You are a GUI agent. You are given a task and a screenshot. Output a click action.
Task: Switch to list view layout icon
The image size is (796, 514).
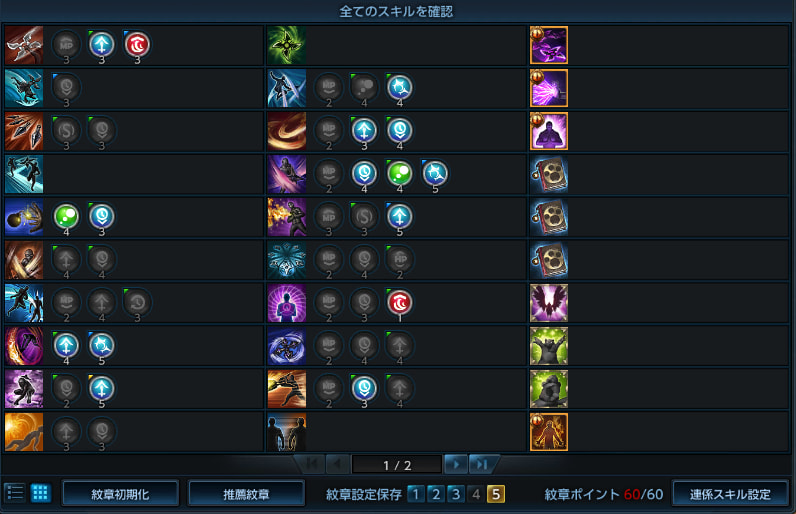15,493
